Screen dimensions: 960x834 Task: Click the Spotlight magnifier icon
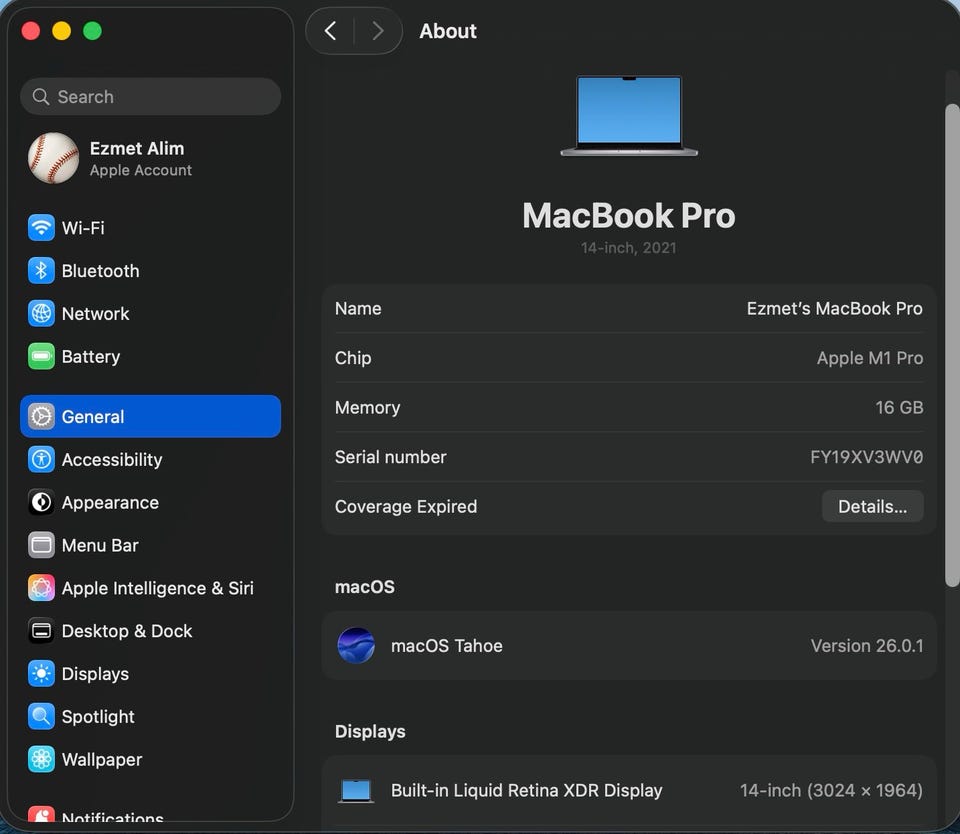pos(41,716)
